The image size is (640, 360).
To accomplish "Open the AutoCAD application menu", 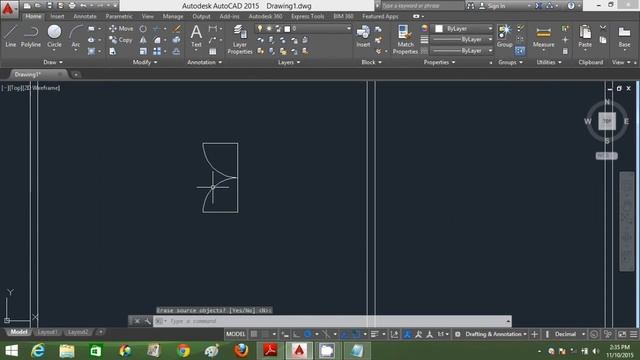I will click(8, 8).
